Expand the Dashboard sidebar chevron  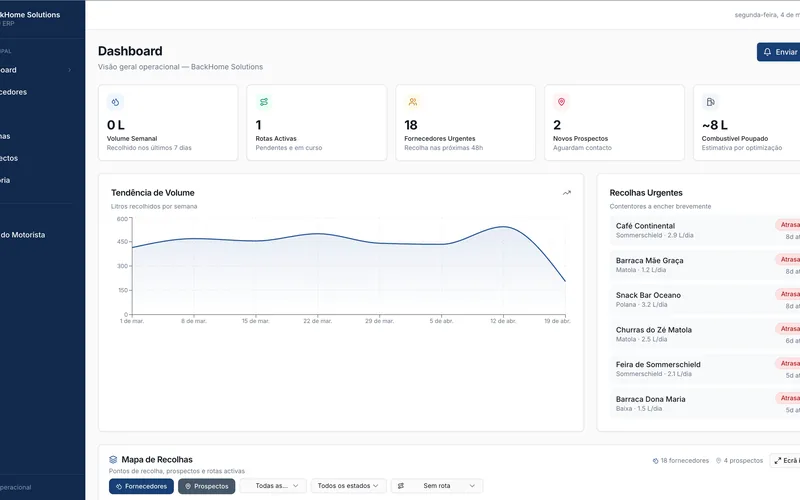tap(69, 70)
